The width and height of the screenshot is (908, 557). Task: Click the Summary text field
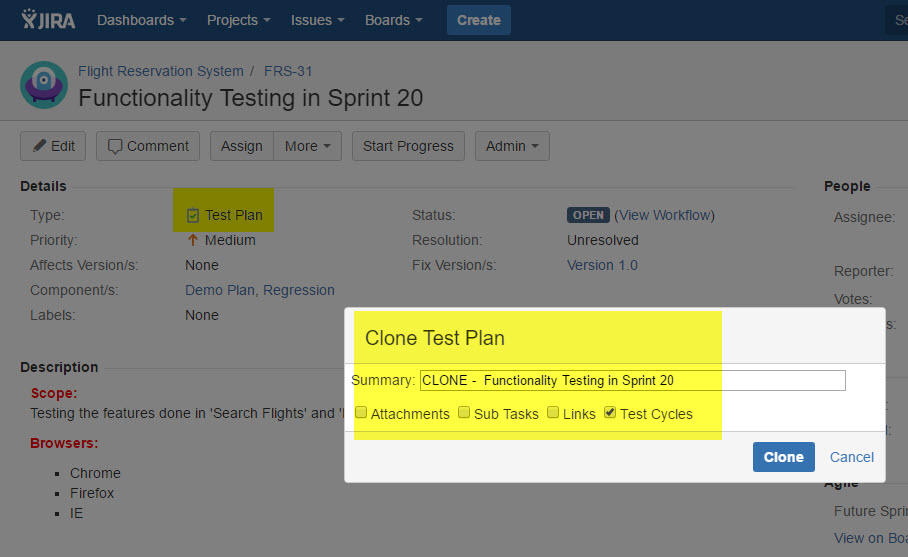tap(632, 380)
